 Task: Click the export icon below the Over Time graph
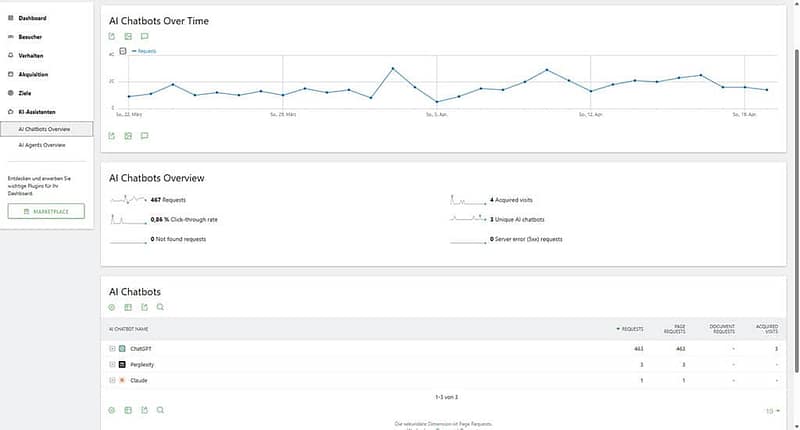tap(112, 136)
